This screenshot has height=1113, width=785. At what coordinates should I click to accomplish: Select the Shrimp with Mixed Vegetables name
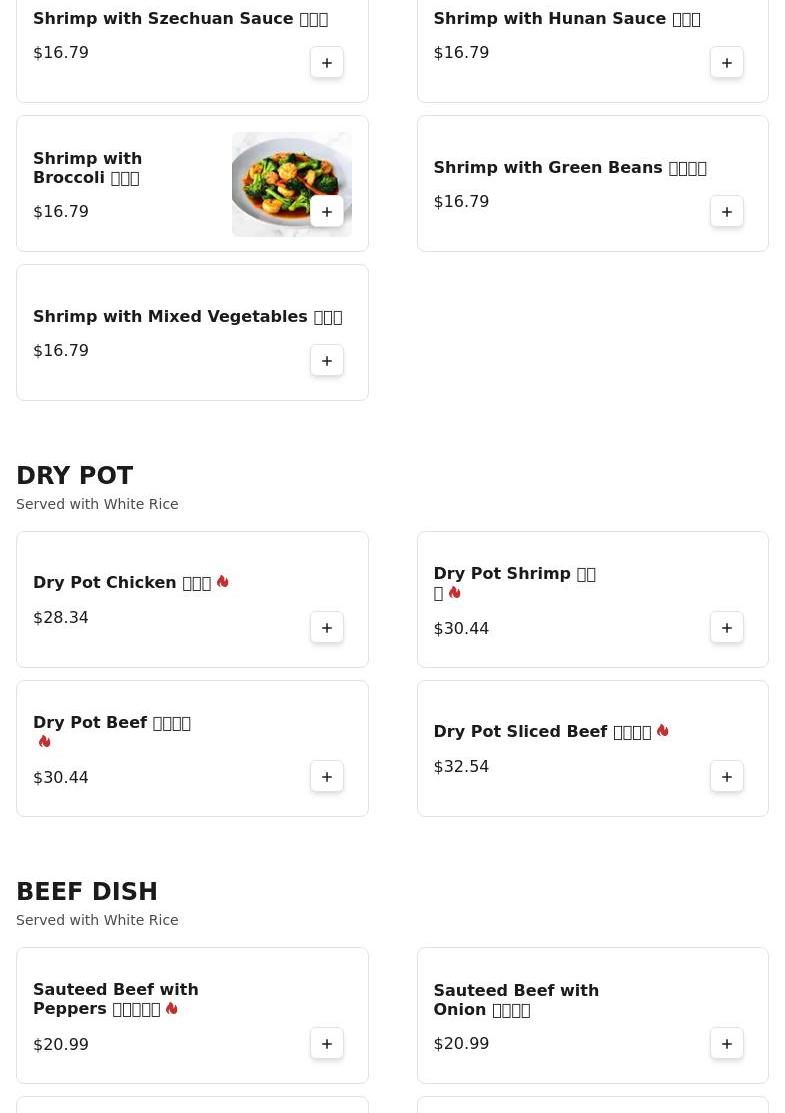(x=187, y=317)
